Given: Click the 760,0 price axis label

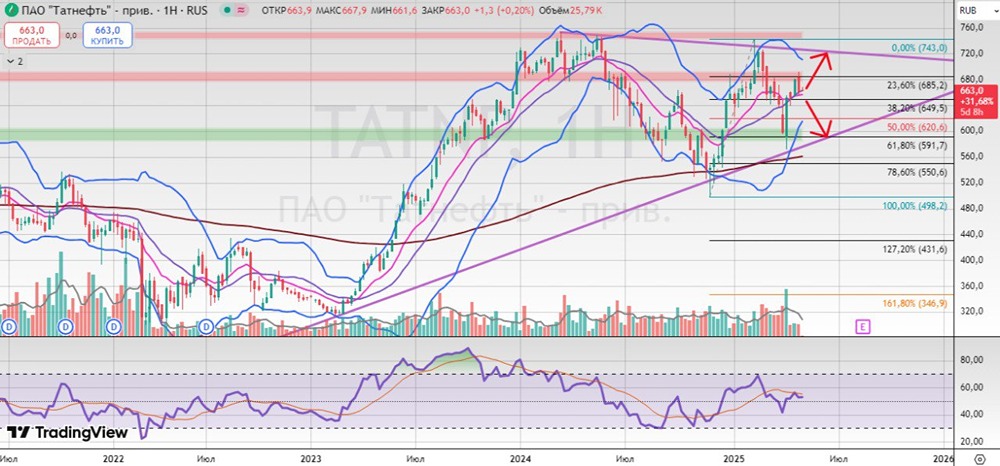Looking at the screenshot, I should click(972, 28).
